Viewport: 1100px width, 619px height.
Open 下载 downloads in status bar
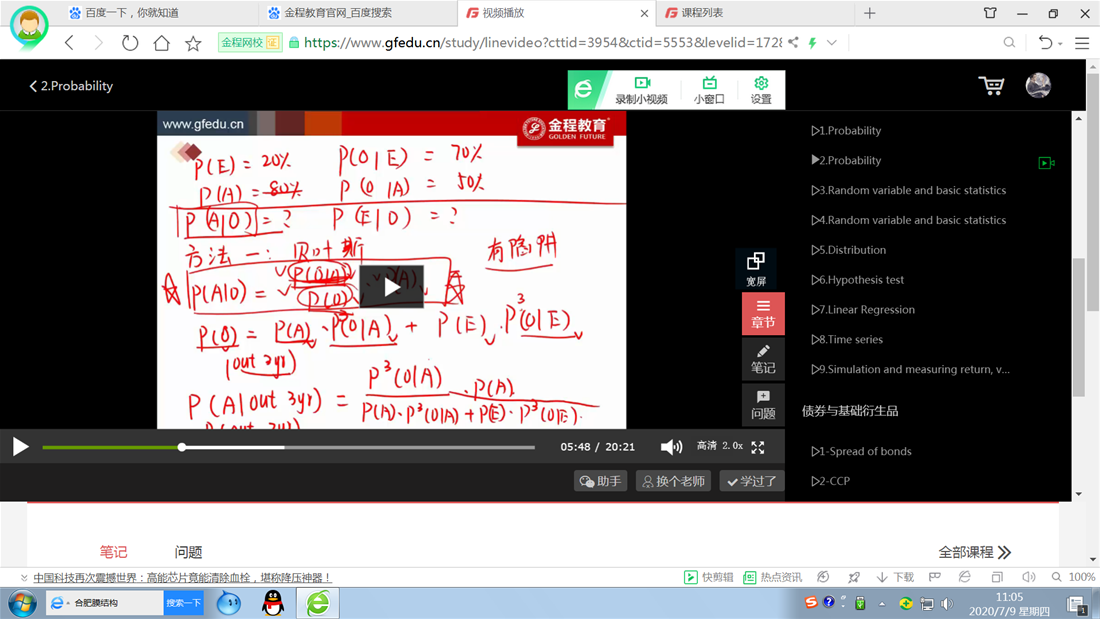[x=895, y=577]
